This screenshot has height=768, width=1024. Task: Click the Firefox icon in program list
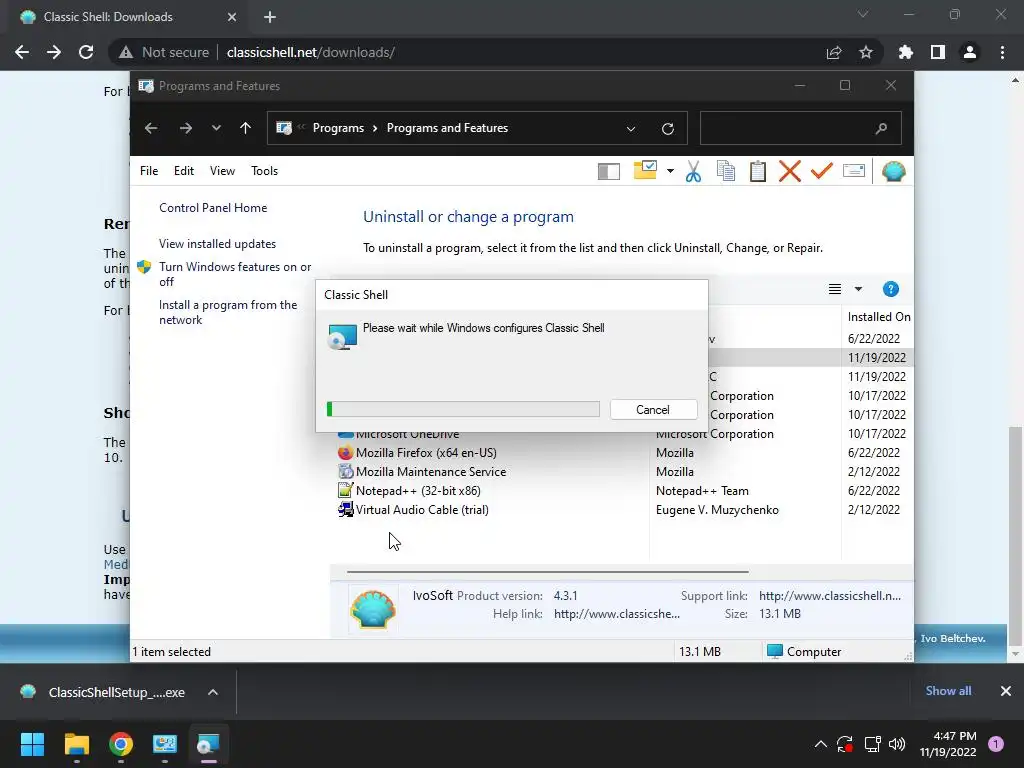click(345, 453)
